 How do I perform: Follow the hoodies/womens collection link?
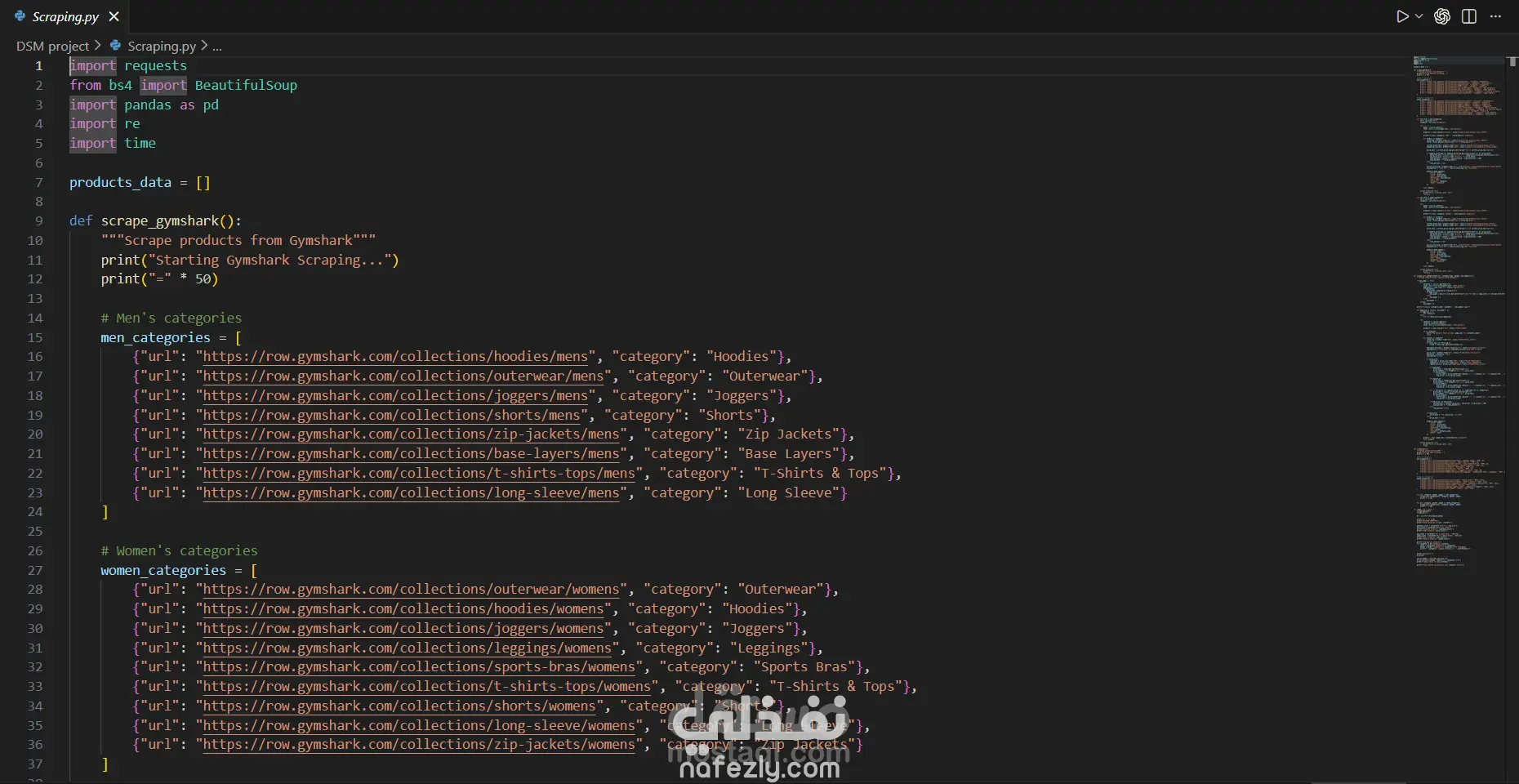(403, 609)
